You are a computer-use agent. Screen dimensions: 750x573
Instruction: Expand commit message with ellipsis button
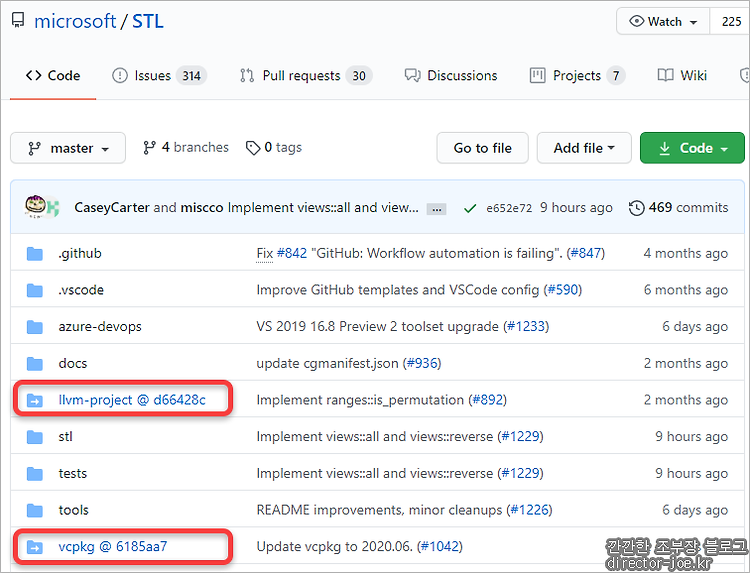[437, 209]
